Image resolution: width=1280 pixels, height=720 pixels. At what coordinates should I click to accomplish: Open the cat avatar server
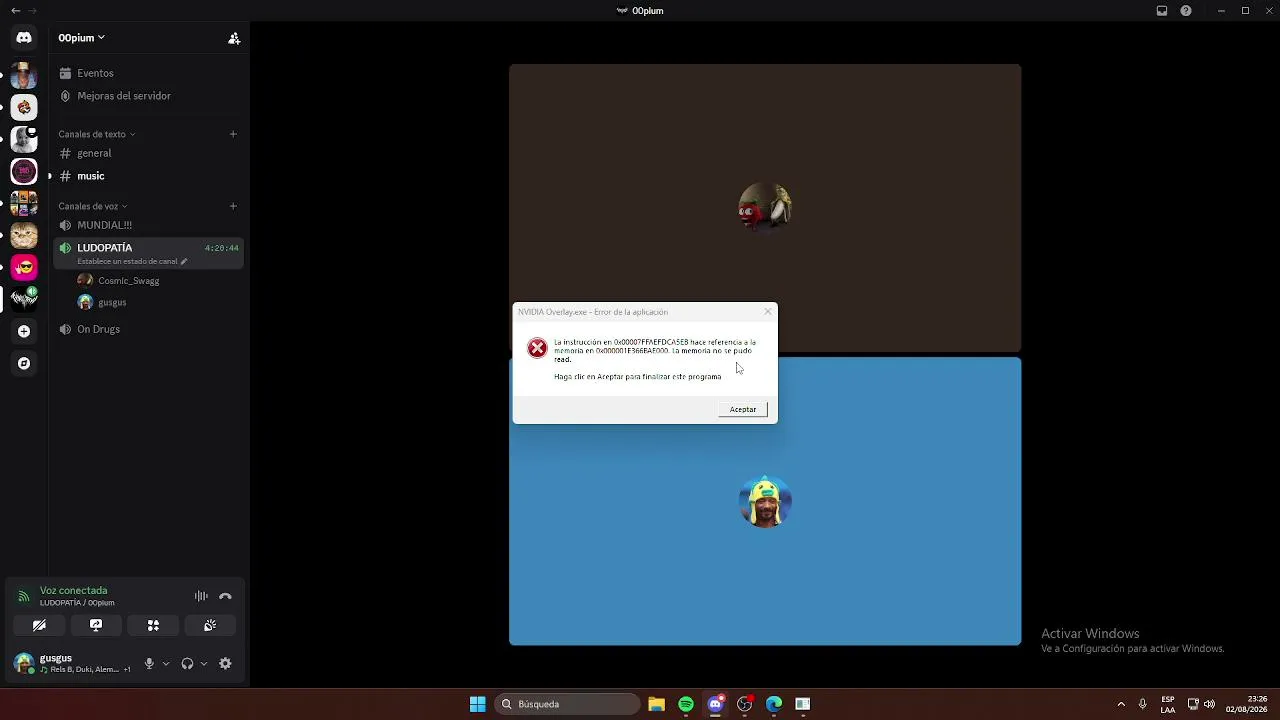pos(24,235)
